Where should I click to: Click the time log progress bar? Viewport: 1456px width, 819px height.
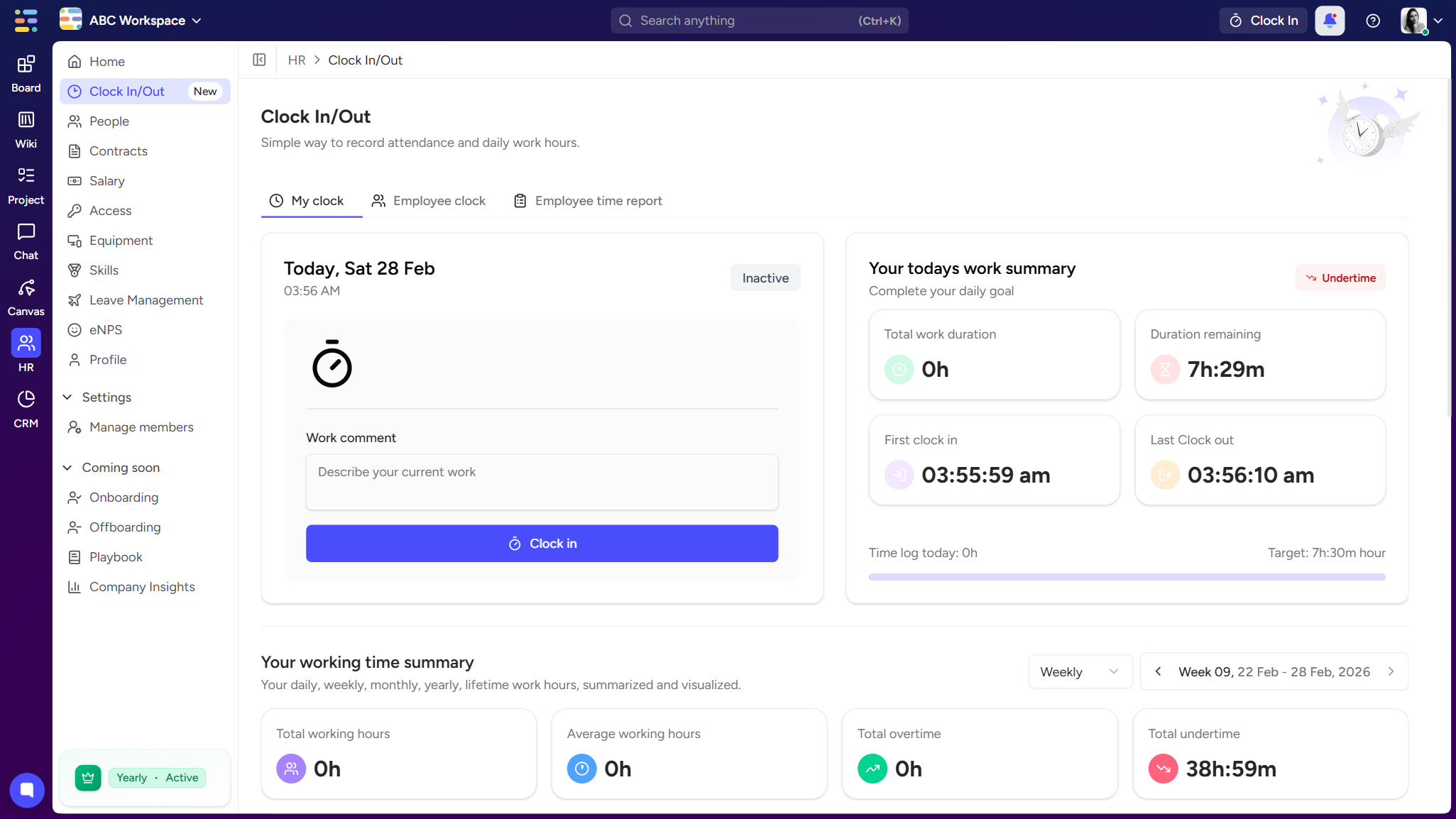tap(1127, 577)
